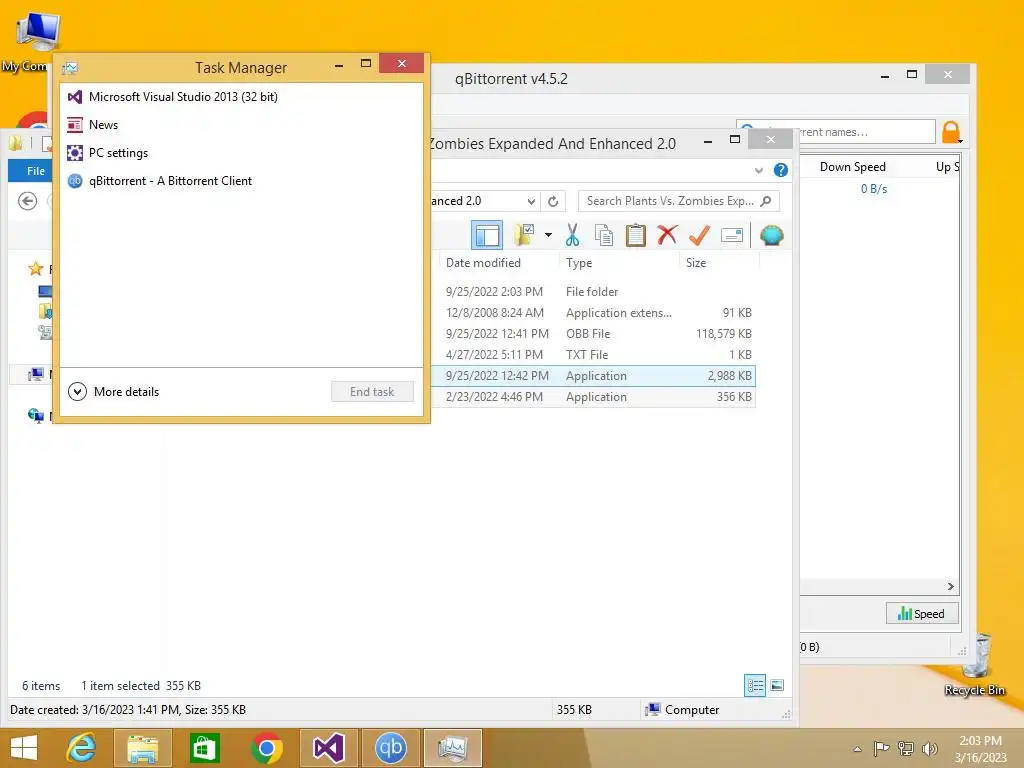Refresh the Explorer address bar
The image size is (1024, 768).
tap(553, 201)
